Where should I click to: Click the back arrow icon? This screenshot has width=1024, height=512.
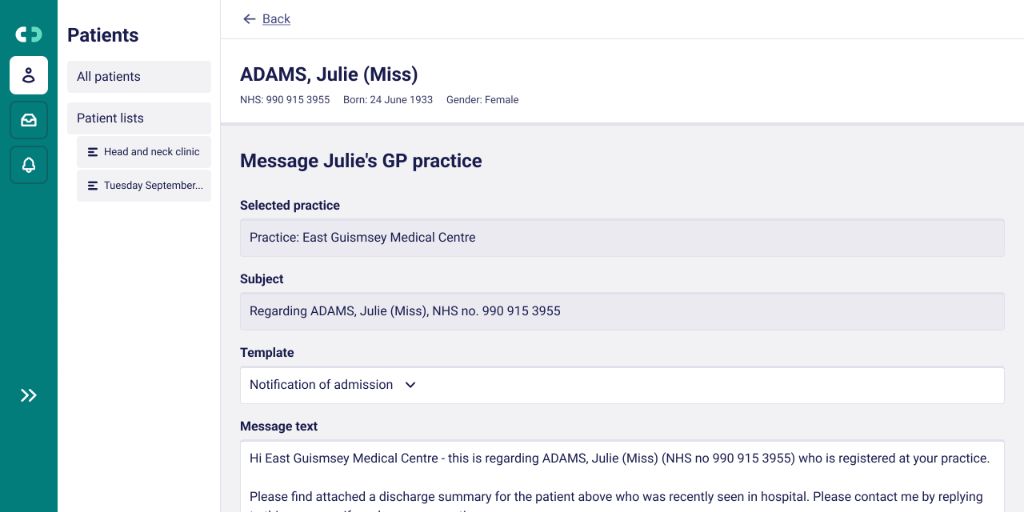point(249,19)
